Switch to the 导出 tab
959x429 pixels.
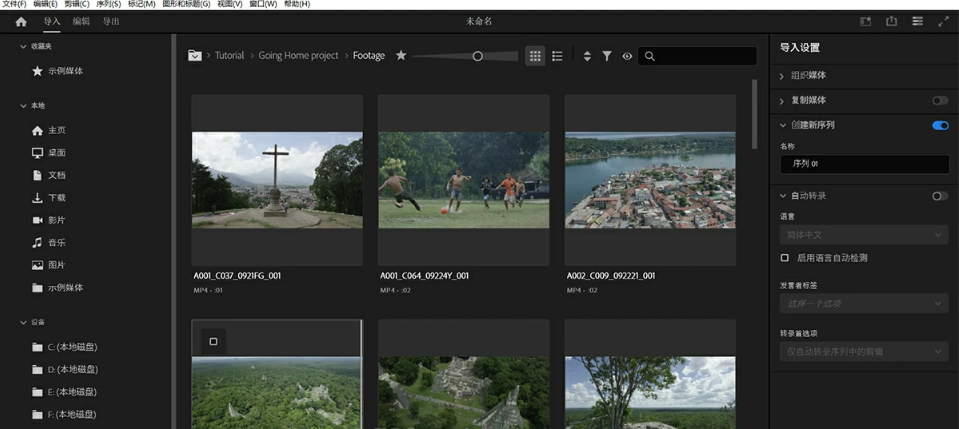pyautogui.click(x=111, y=21)
